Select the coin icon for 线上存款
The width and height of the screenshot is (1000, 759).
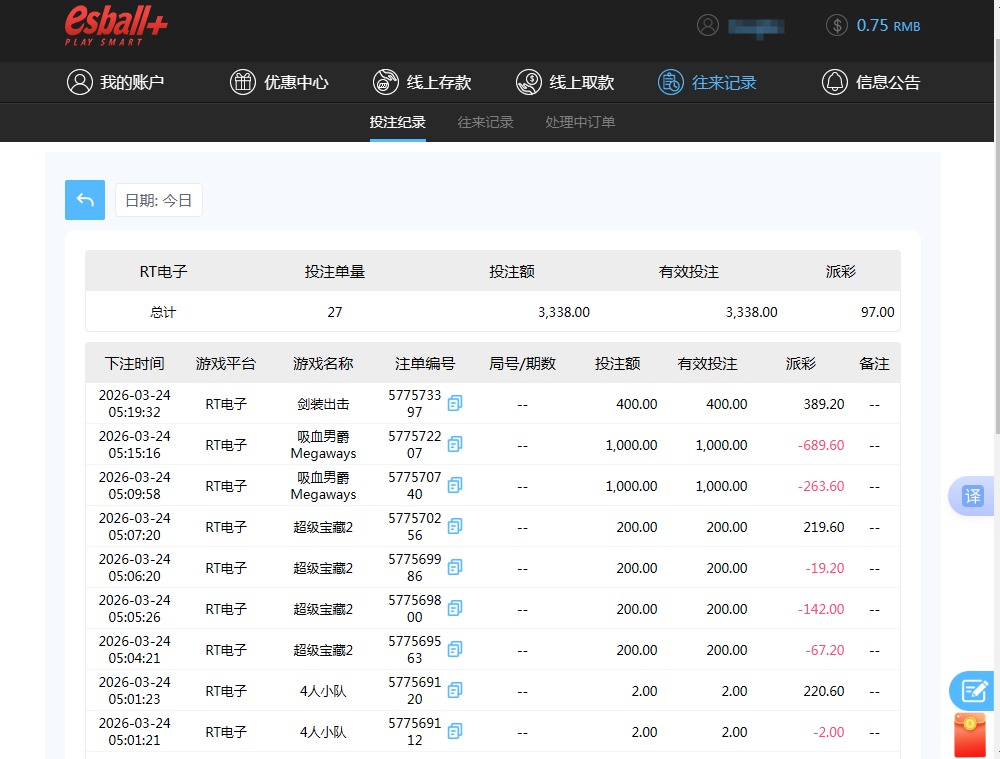coord(385,82)
